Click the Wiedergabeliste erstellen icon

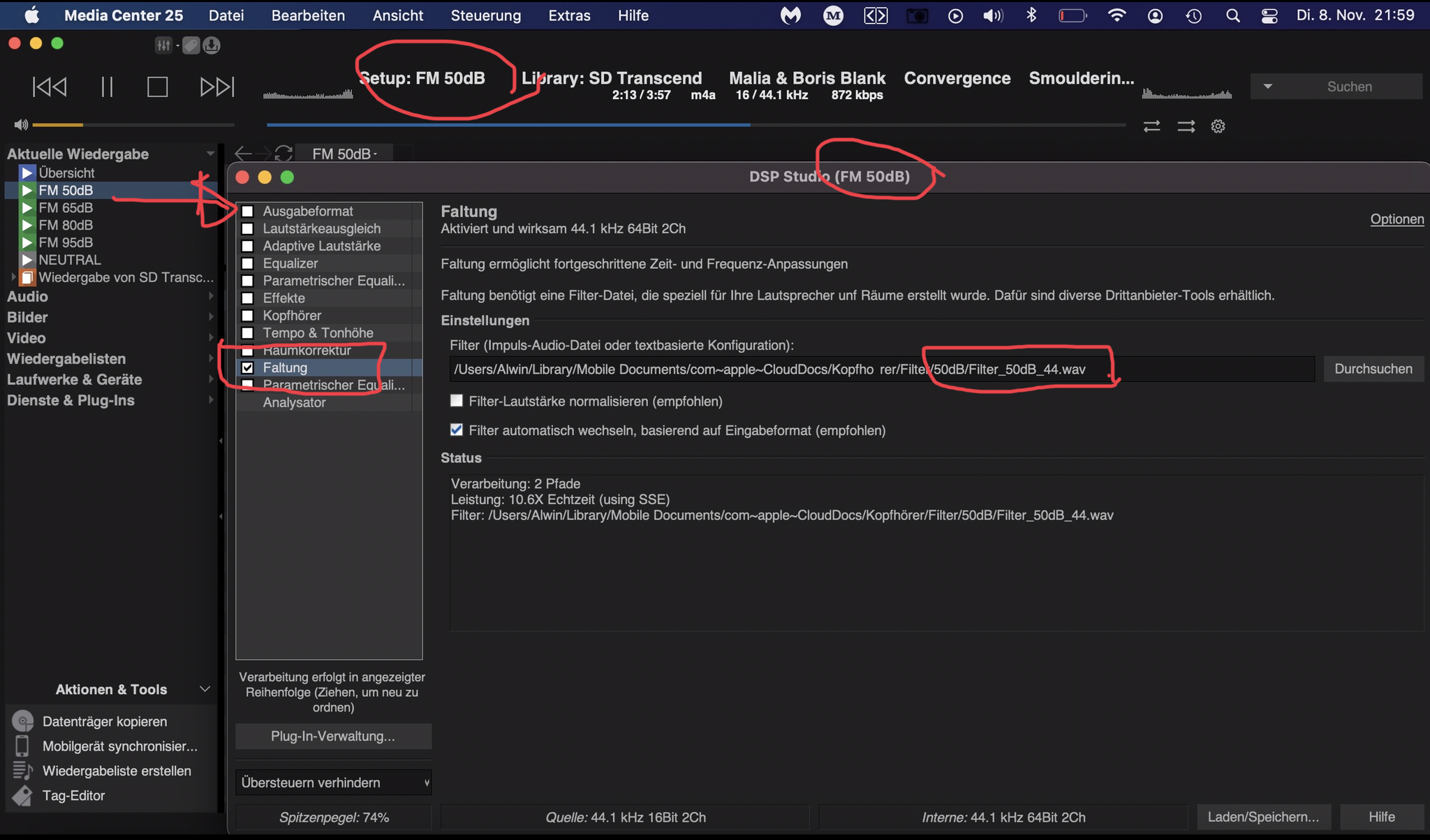click(22, 770)
